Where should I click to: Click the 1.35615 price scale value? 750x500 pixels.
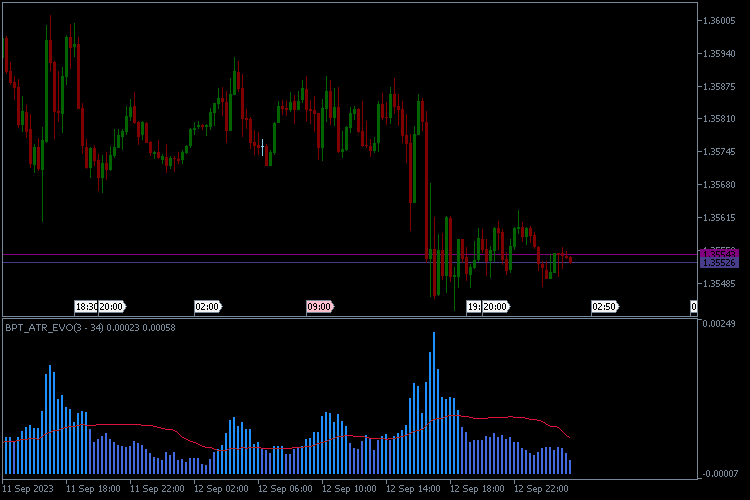719,218
